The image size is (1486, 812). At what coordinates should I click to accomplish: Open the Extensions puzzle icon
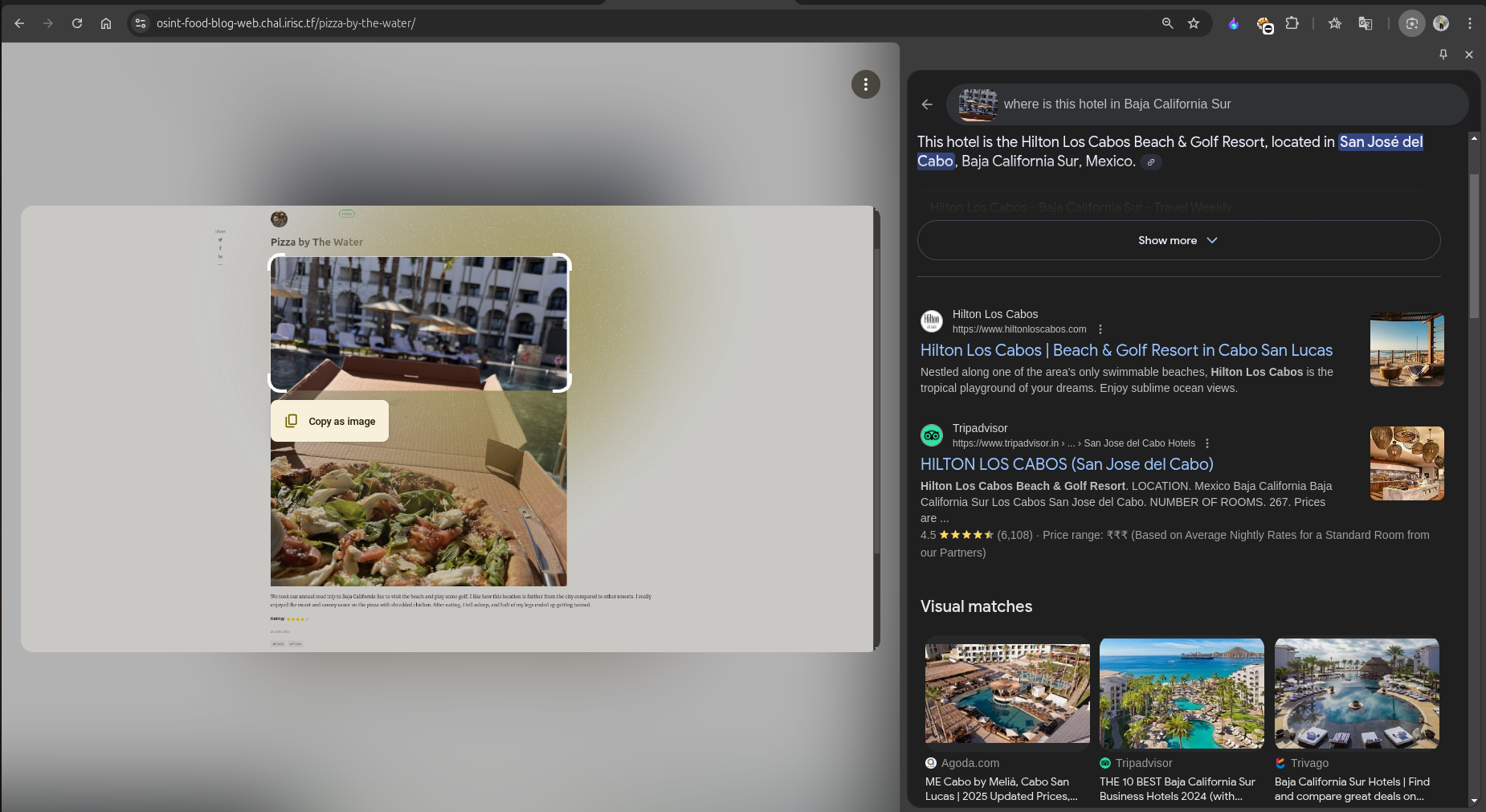1292,23
